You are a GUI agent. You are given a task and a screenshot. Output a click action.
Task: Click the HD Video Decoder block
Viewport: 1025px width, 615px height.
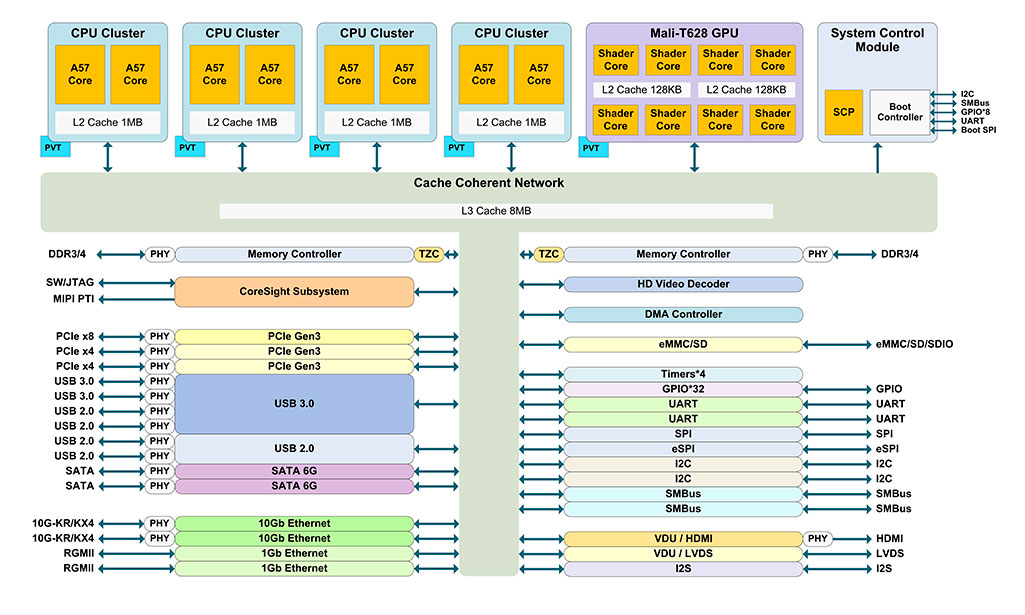(683, 284)
